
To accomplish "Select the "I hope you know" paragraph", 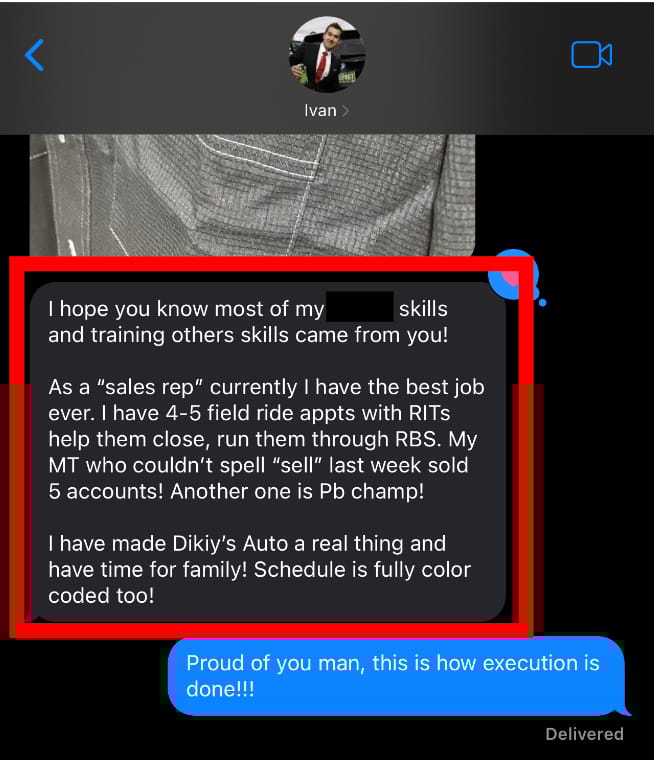I will coord(248,322).
